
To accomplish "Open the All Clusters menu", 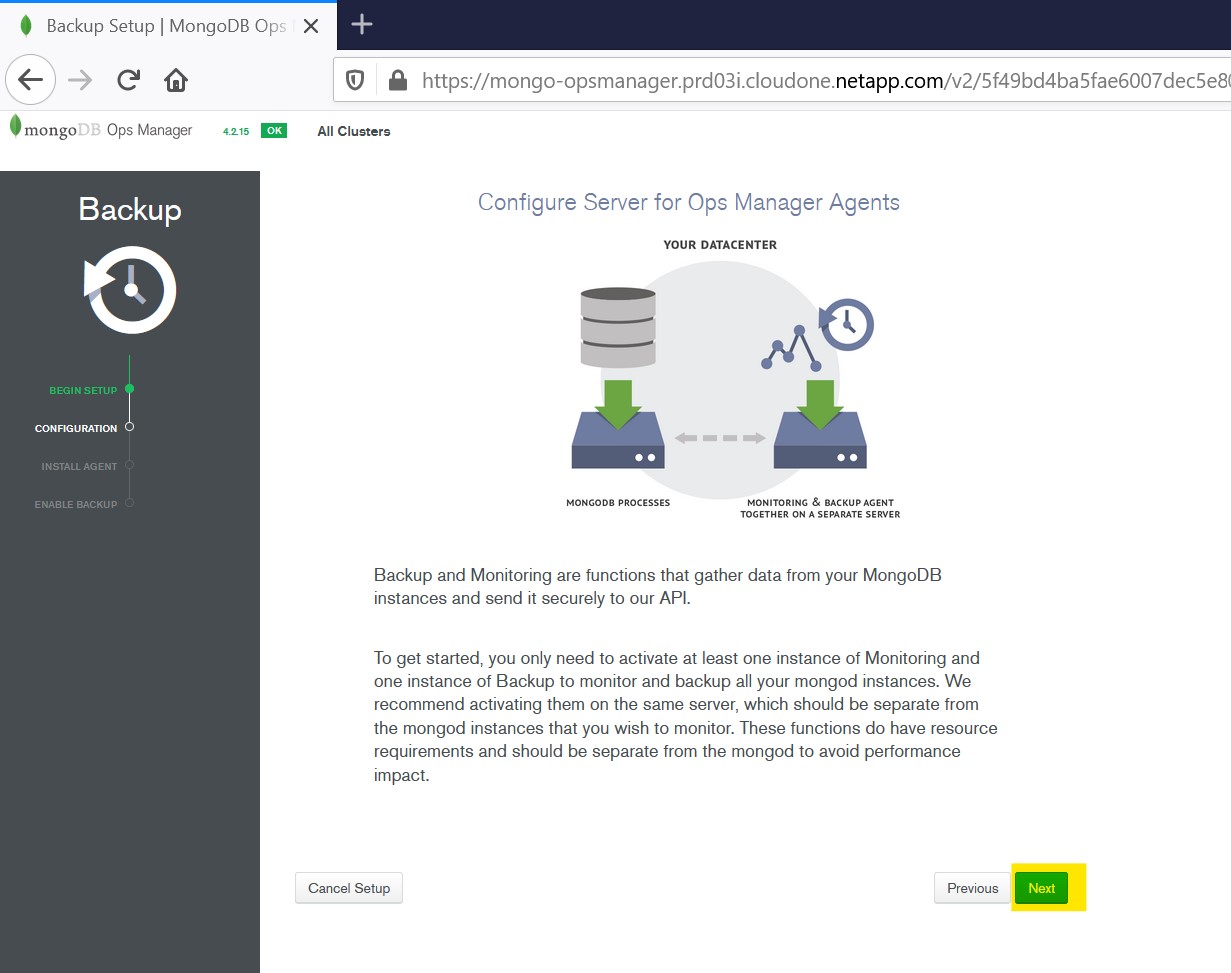I will click(x=353, y=131).
